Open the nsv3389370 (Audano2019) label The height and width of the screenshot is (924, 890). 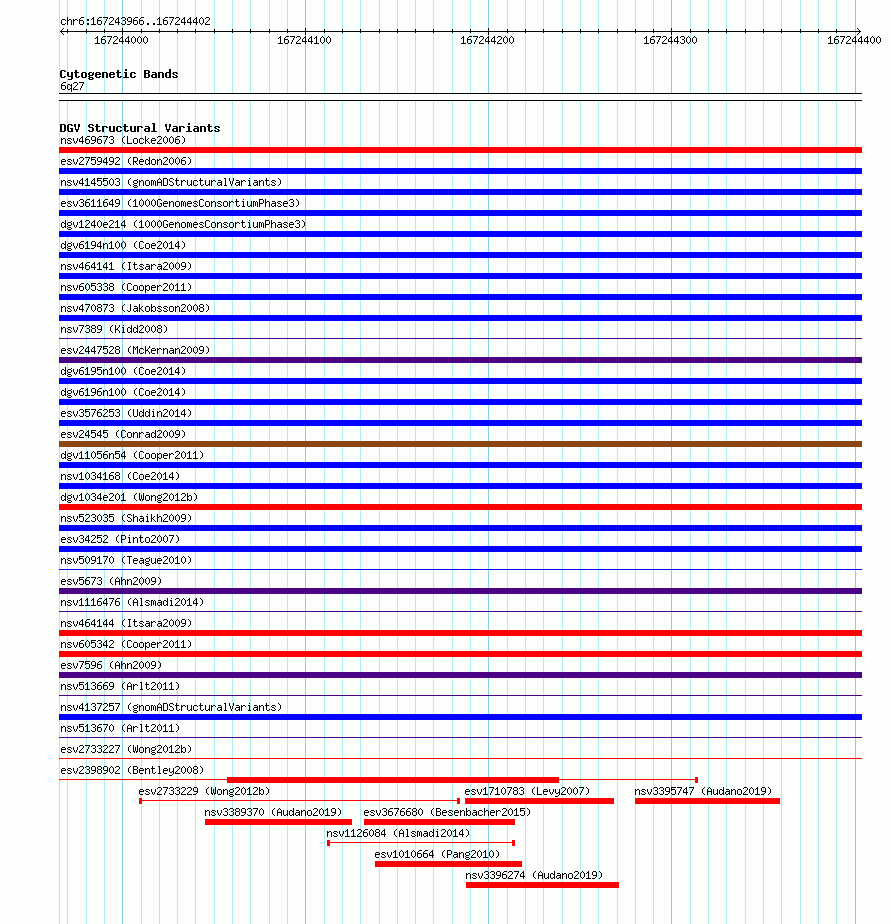[273, 813]
